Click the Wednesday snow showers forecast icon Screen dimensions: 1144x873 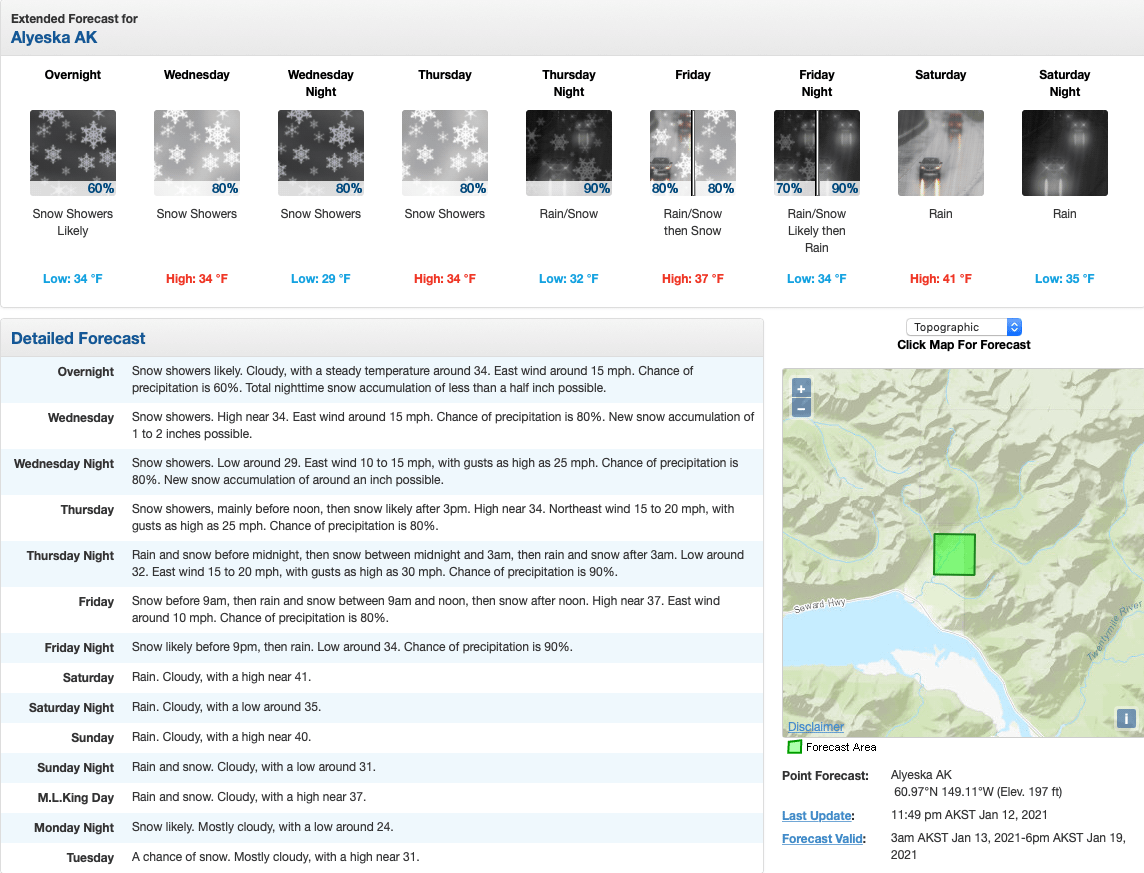point(197,153)
